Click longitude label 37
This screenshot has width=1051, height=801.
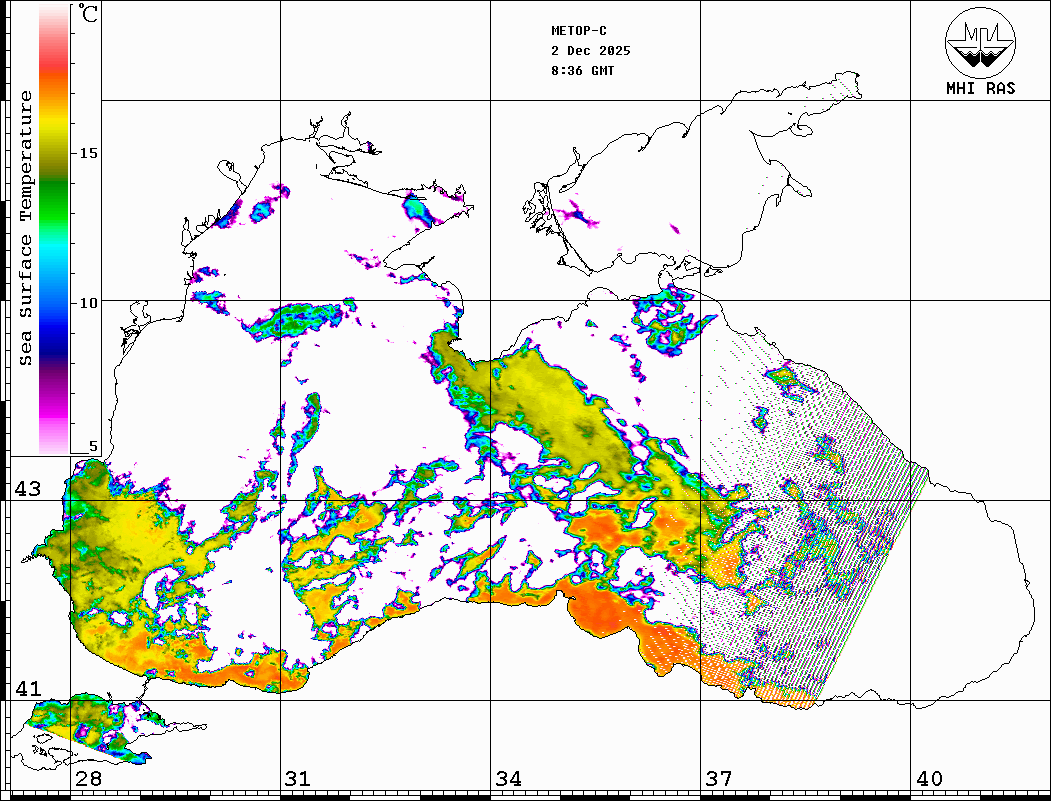(x=717, y=779)
